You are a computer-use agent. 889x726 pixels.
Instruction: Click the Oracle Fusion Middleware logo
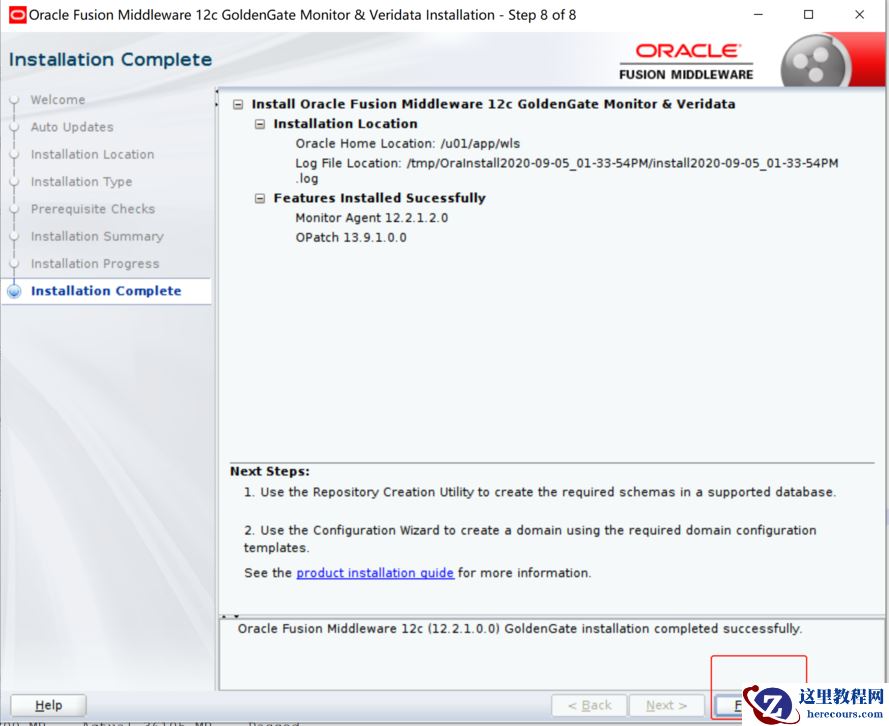coord(686,61)
